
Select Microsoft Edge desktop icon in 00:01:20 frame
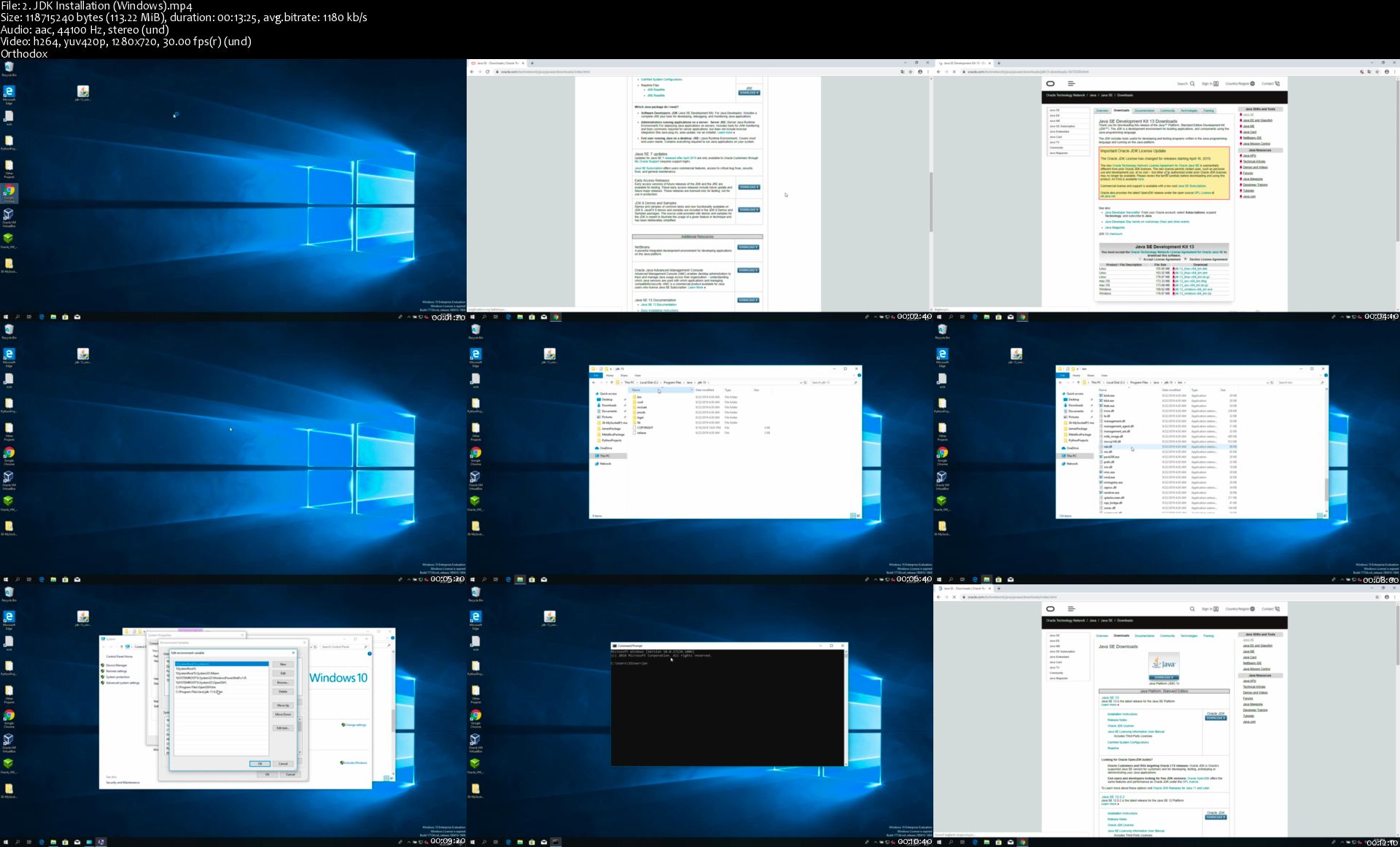click(x=9, y=94)
